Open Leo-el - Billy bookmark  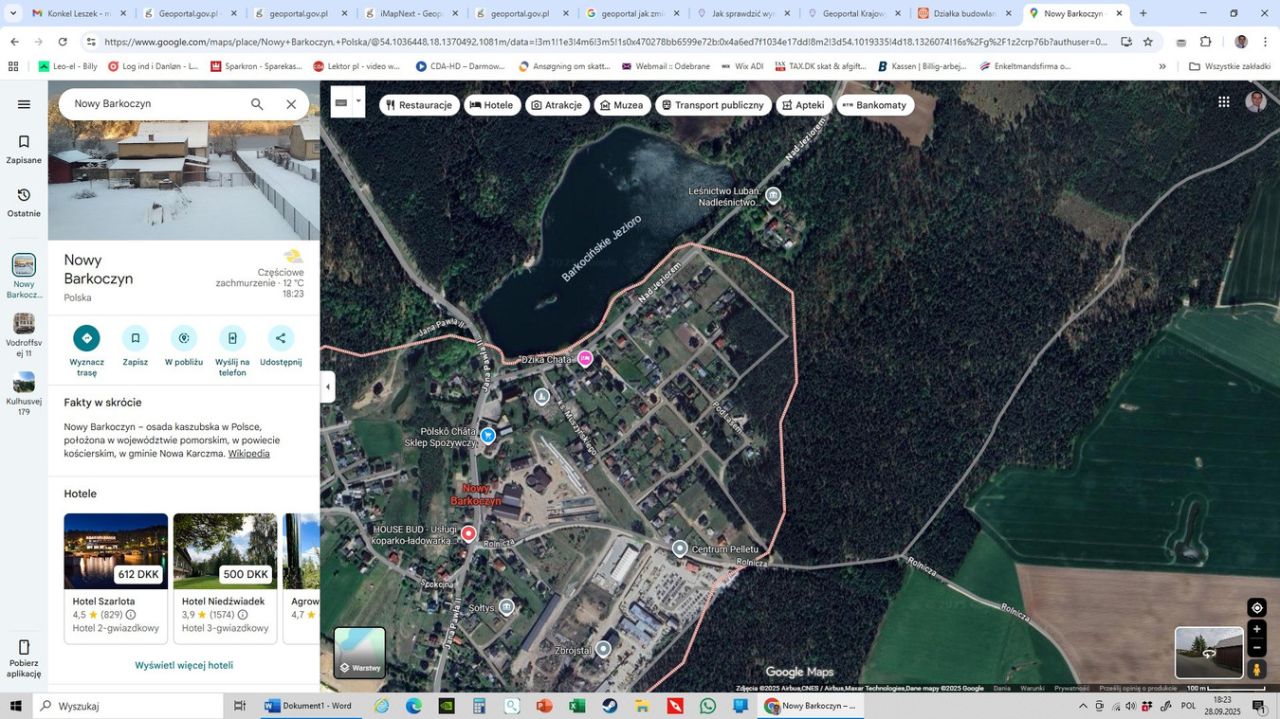point(68,66)
